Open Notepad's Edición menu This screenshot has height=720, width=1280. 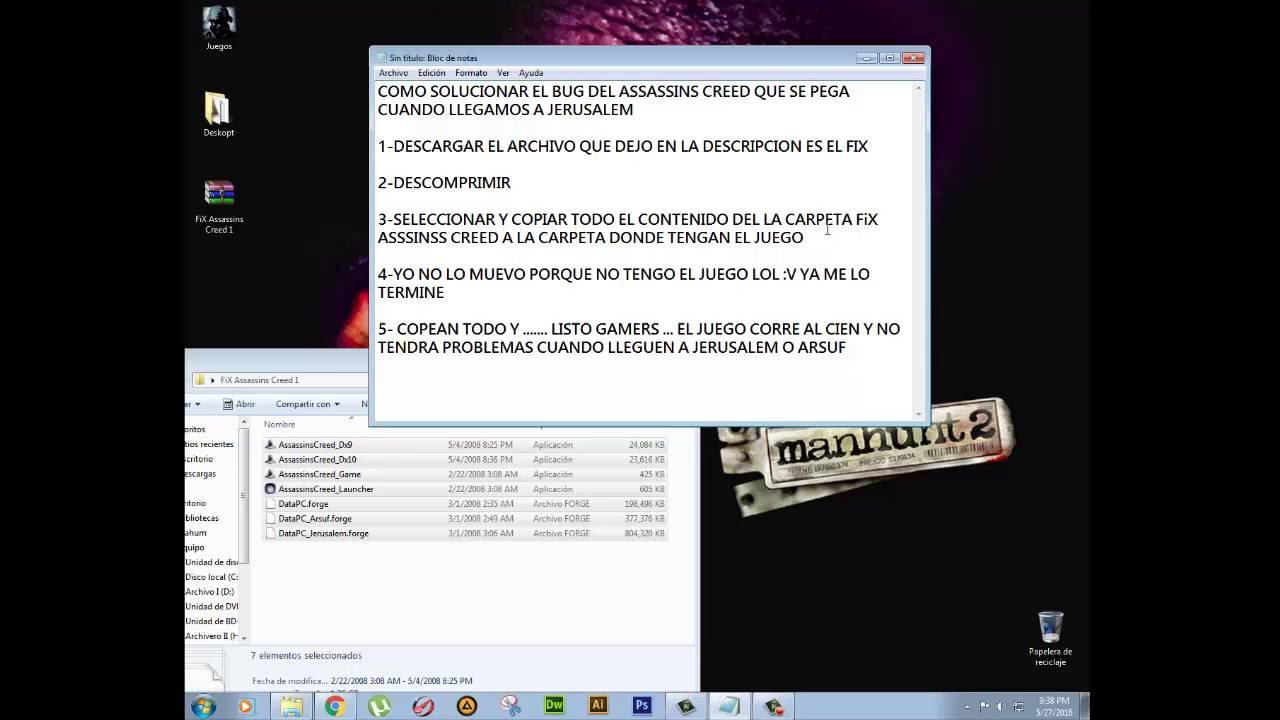(x=432, y=73)
